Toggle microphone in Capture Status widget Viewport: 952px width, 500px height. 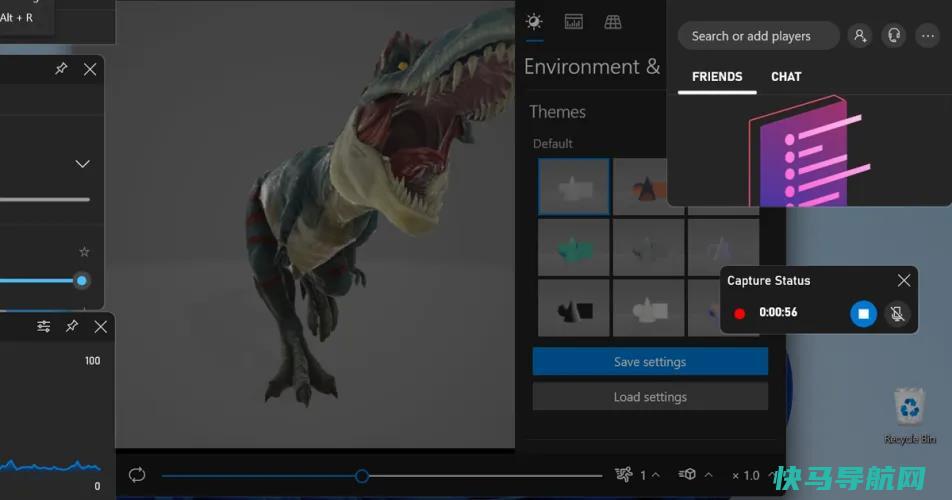pos(897,314)
